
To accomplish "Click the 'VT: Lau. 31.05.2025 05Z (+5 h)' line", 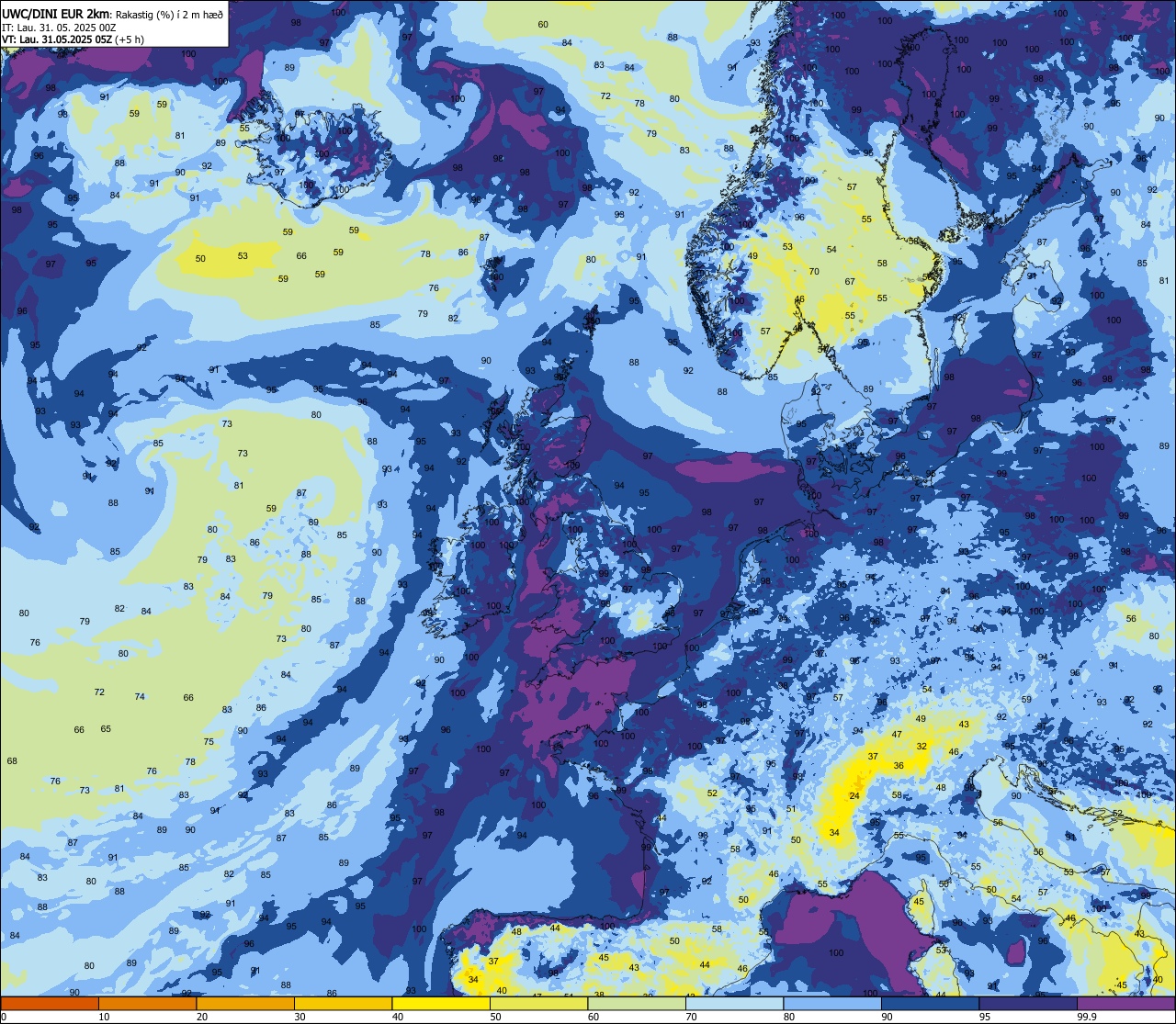I will (75, 39).
